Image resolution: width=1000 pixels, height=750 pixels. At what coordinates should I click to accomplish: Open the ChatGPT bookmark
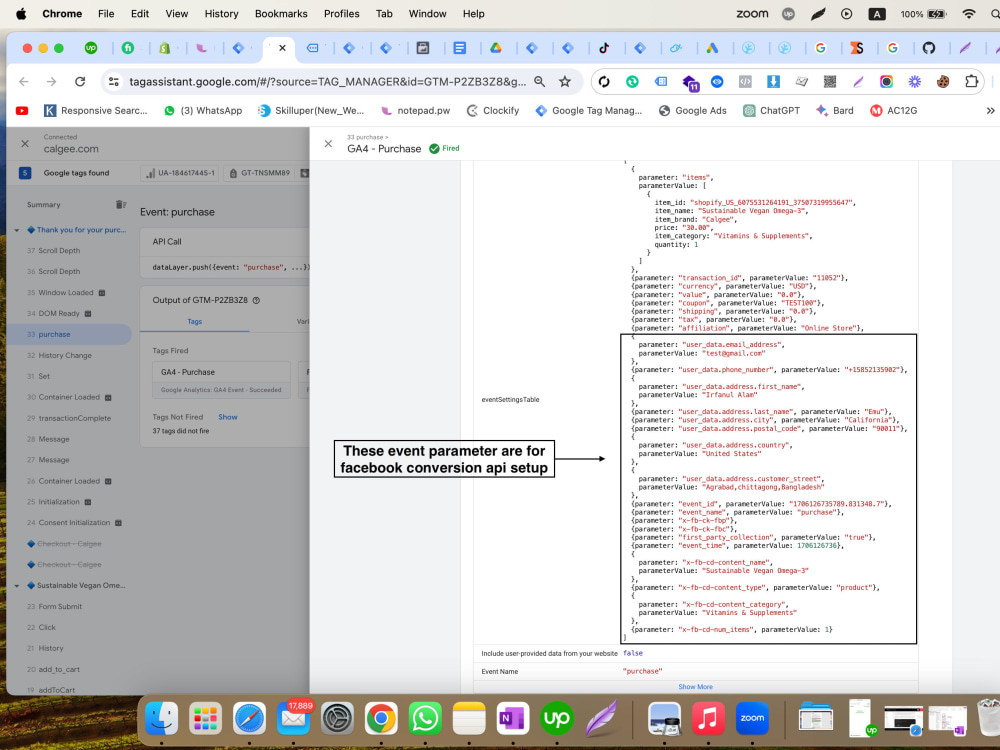pyautogui.click(x=772, y=110)
